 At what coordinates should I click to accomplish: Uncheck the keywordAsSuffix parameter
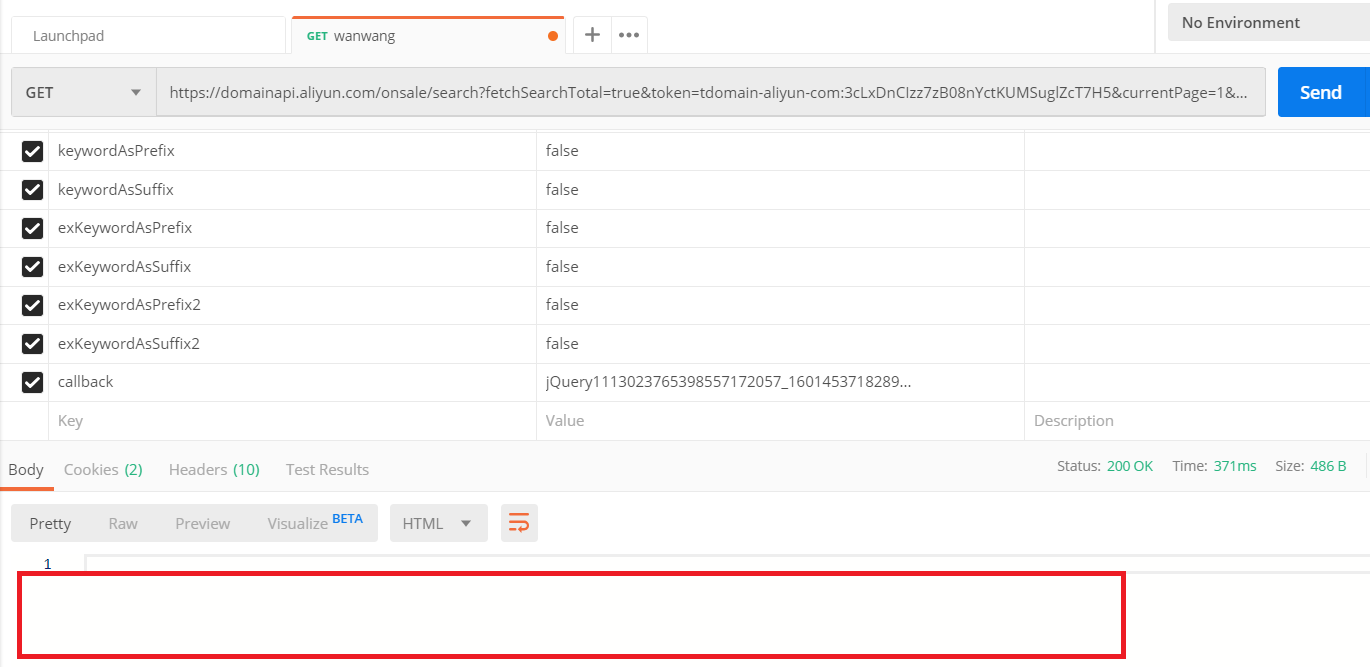(x=32, y=190)
